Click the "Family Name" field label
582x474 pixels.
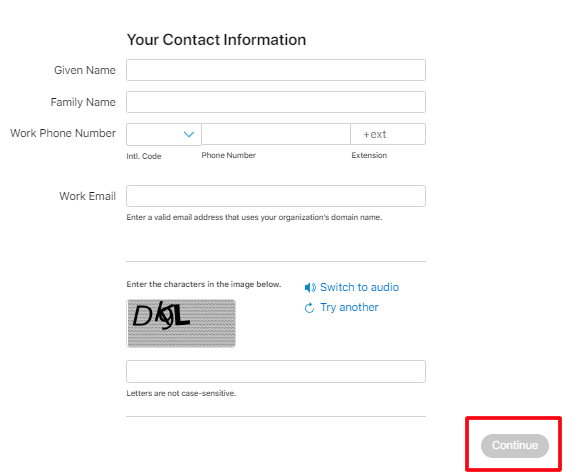[x=83, y=102]
